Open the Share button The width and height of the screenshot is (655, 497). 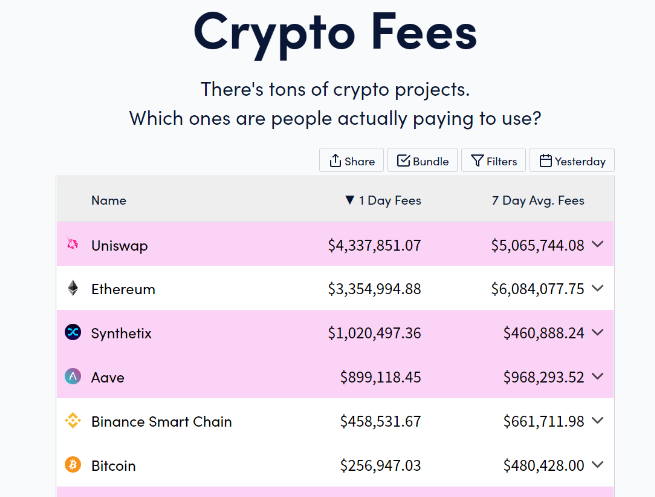pyautogui.click(x=351, y=160)
